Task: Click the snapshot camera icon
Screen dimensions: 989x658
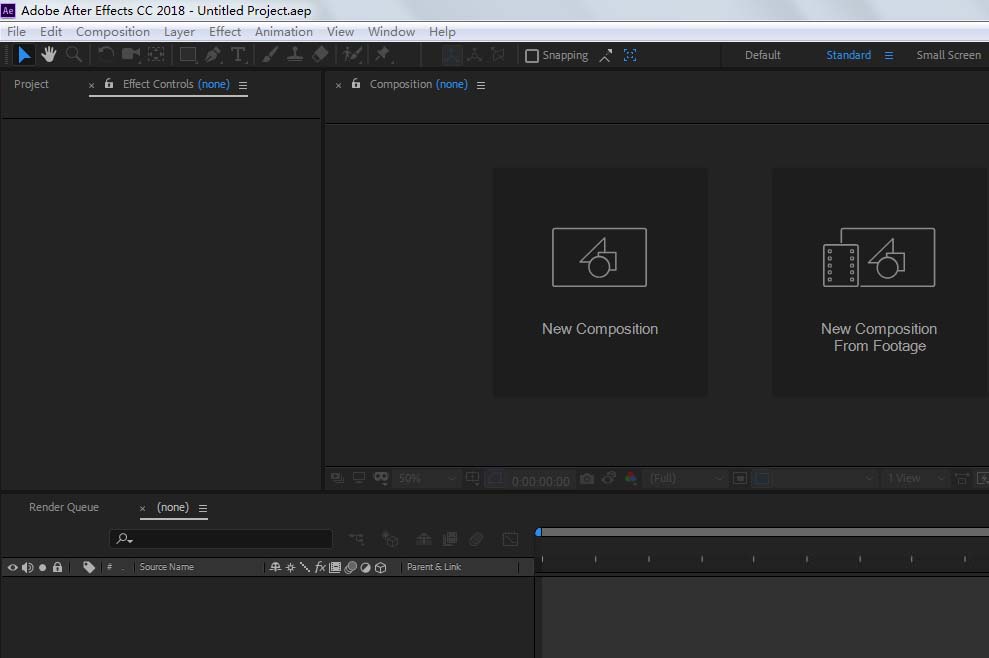Action: click(587, 479)
